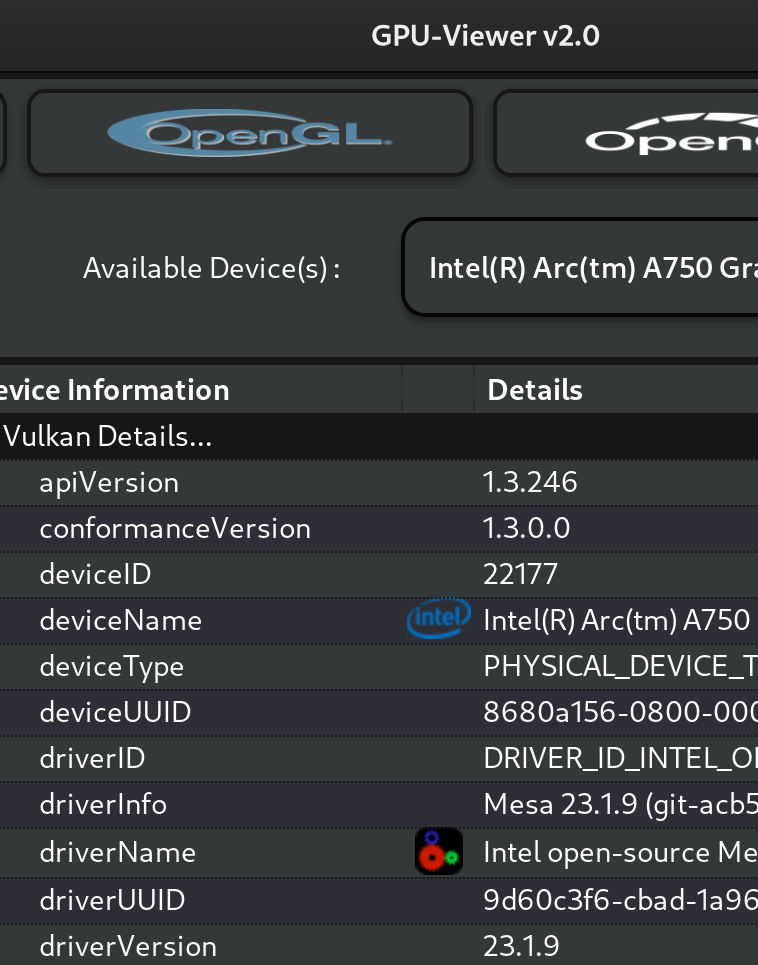This screenshot has height=965, width=758.
Task: Open the OpenCL tab with white logo
Action: click(626, 133)
